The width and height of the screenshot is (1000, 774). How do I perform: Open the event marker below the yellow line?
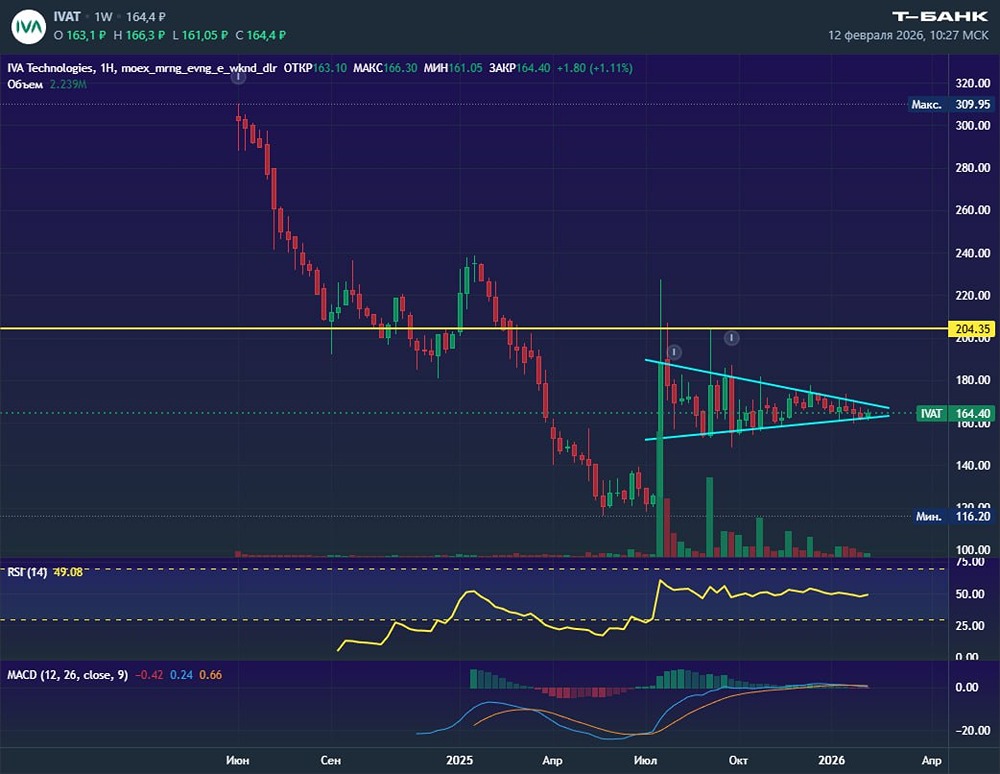(x=732, y=337)
